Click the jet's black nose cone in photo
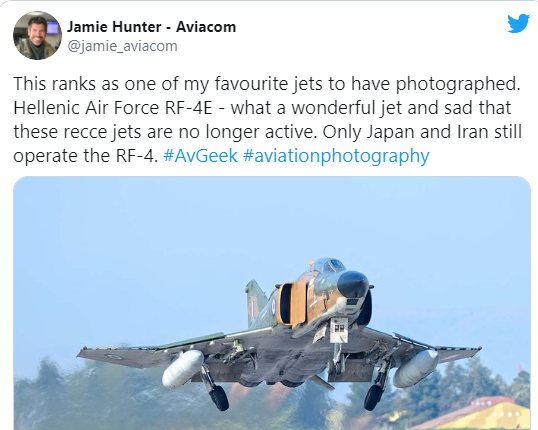 pos(353,283)
